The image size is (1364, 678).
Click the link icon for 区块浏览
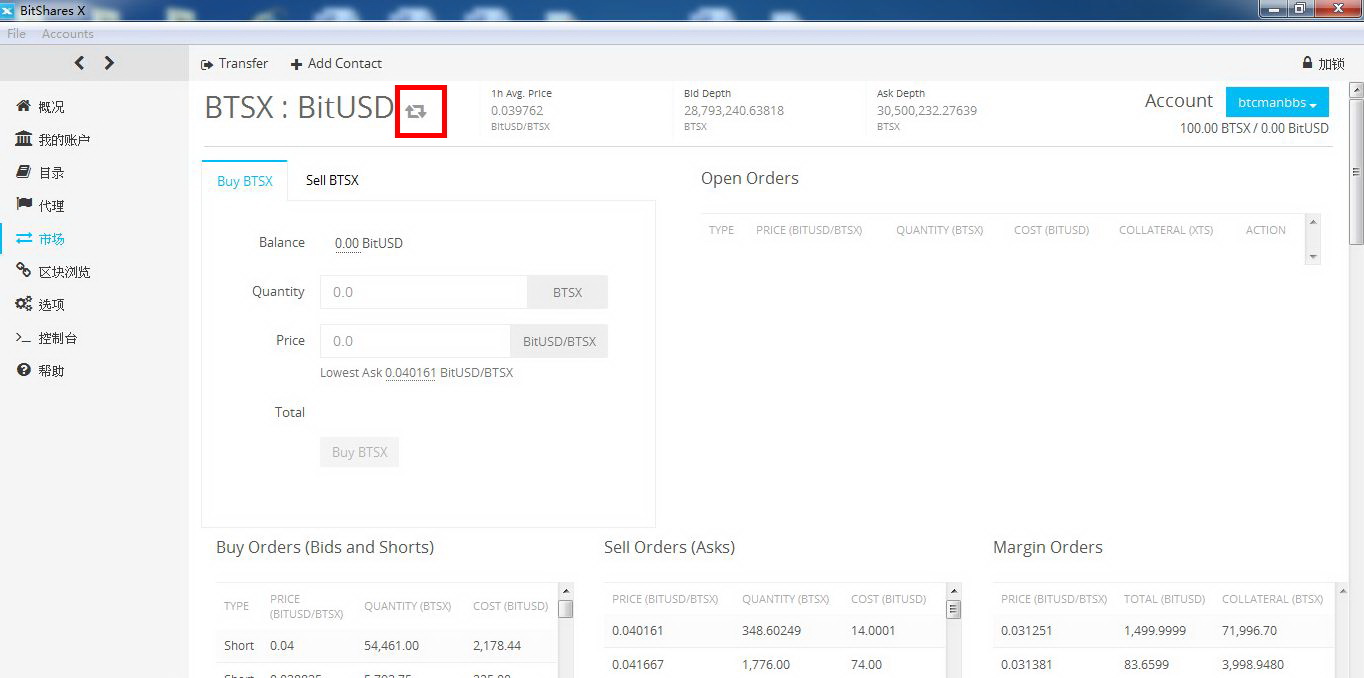[x=24, y=271]
